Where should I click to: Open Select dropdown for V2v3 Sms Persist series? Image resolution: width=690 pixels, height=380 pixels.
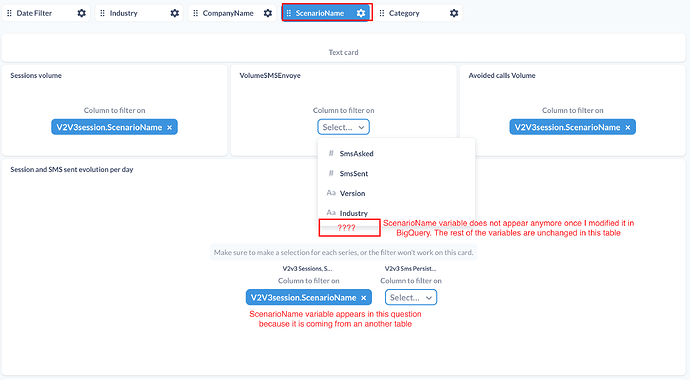[x=411, y=297]
